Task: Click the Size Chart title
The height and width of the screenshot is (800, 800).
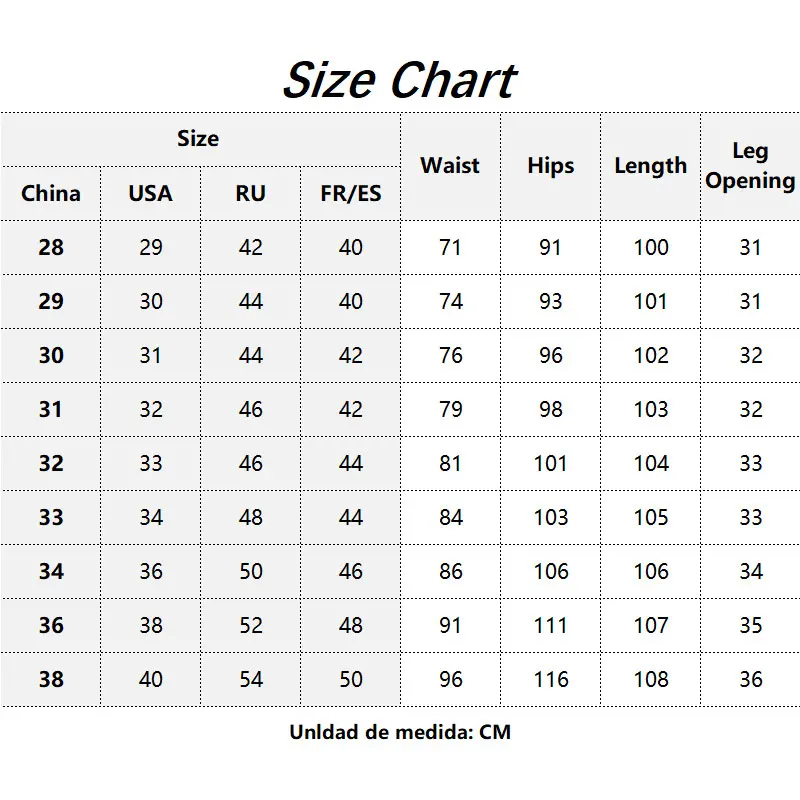Action: (x=399, y=80)
